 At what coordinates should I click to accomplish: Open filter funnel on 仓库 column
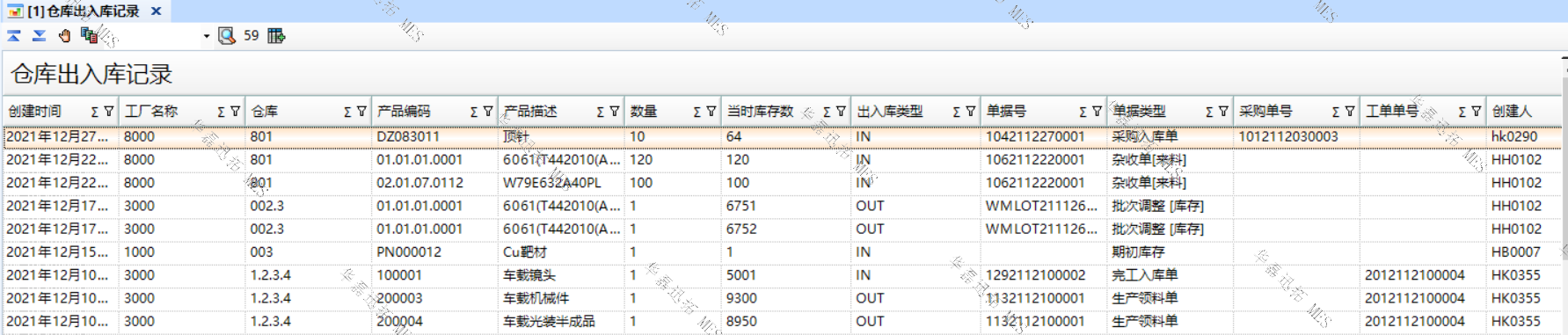(x=361, y=112)
